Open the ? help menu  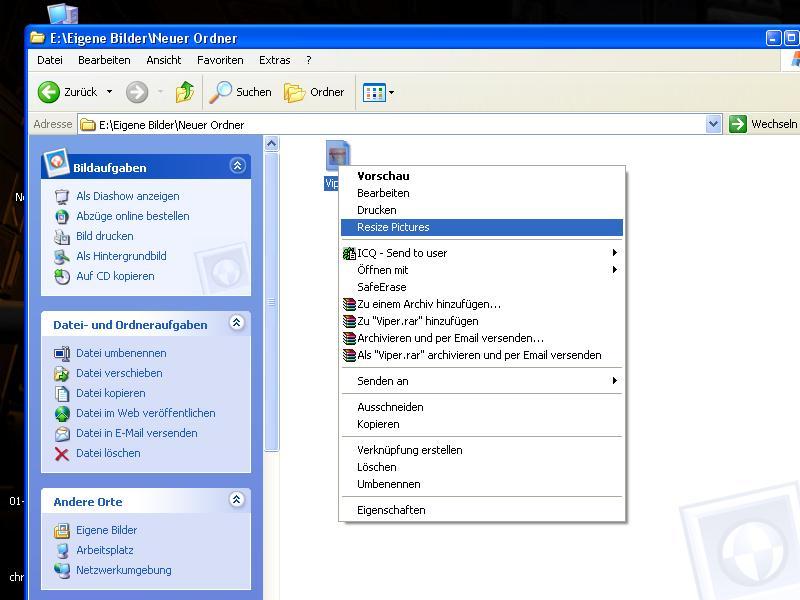[309, 60]
